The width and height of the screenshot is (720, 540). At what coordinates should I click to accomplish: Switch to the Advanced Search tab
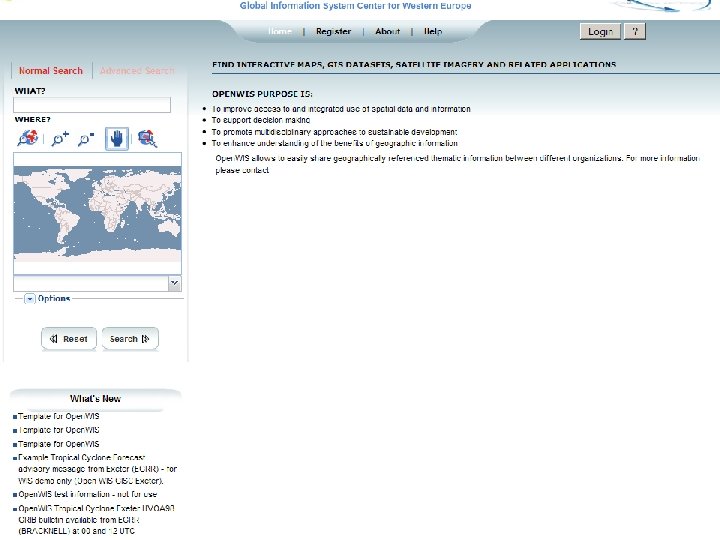[137, 71]
